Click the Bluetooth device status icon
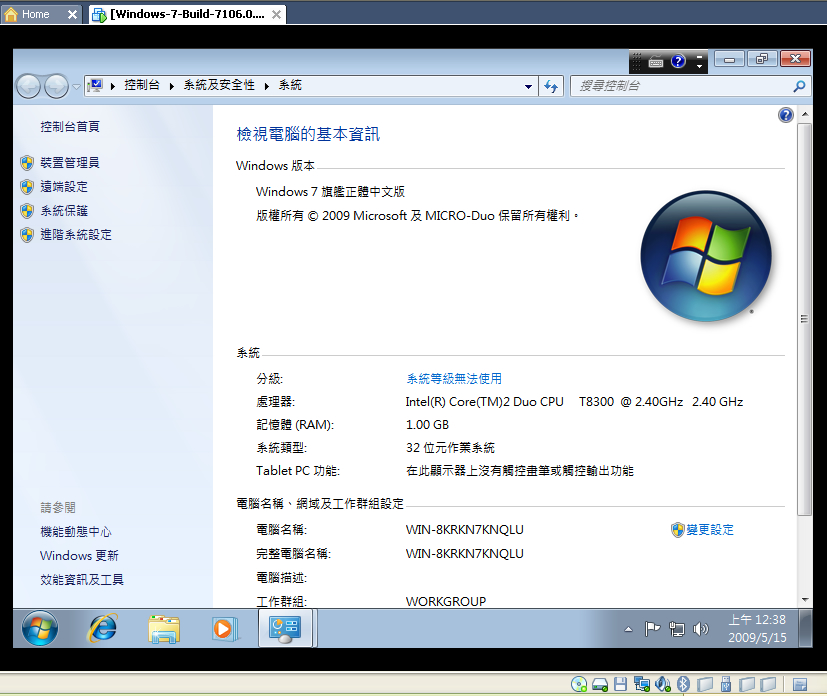The height and width of the screenshot is (696, 827). pyautogui.click(x=683, y=684)
